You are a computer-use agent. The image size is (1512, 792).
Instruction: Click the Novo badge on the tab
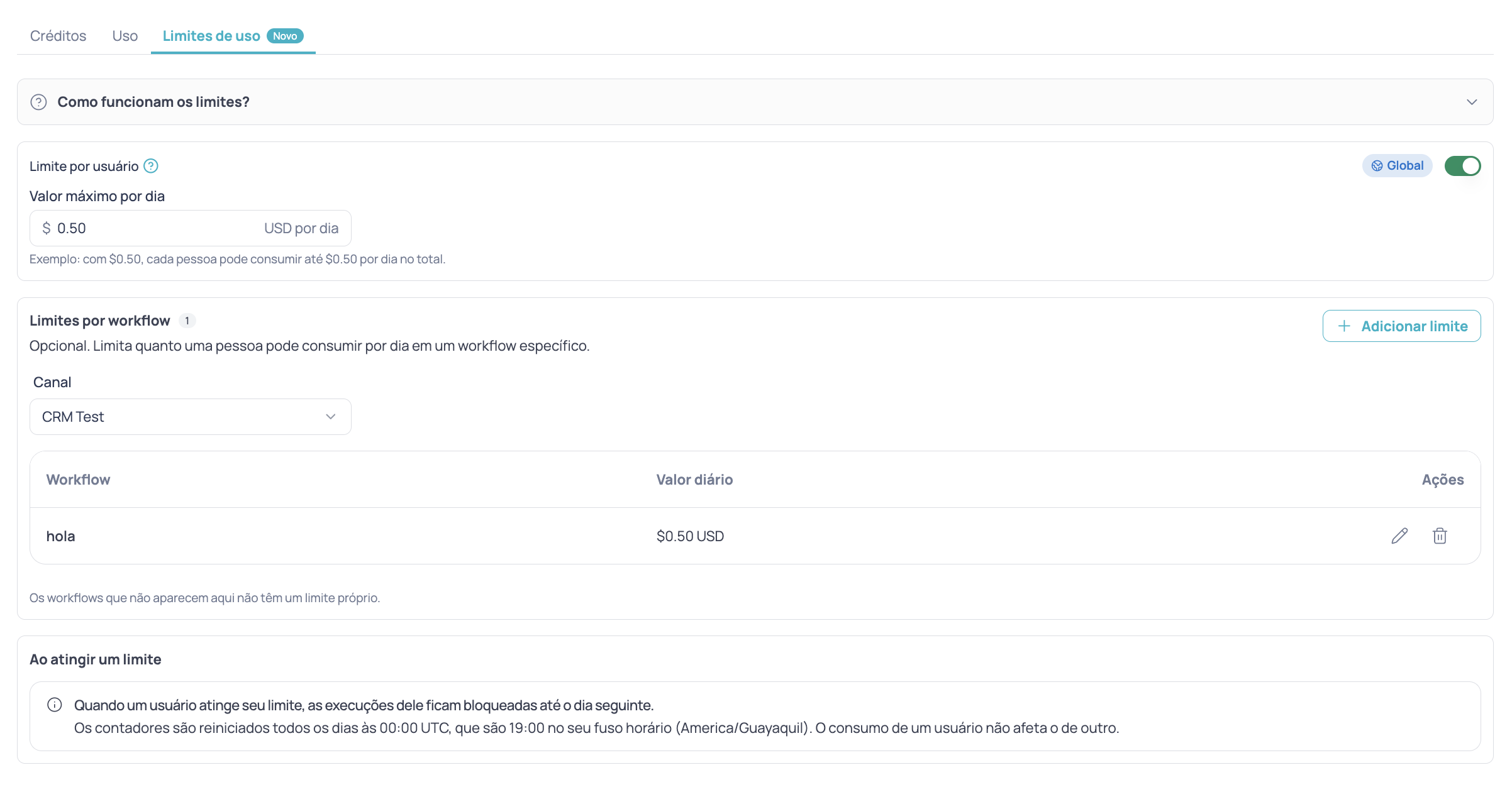(285, 36)
